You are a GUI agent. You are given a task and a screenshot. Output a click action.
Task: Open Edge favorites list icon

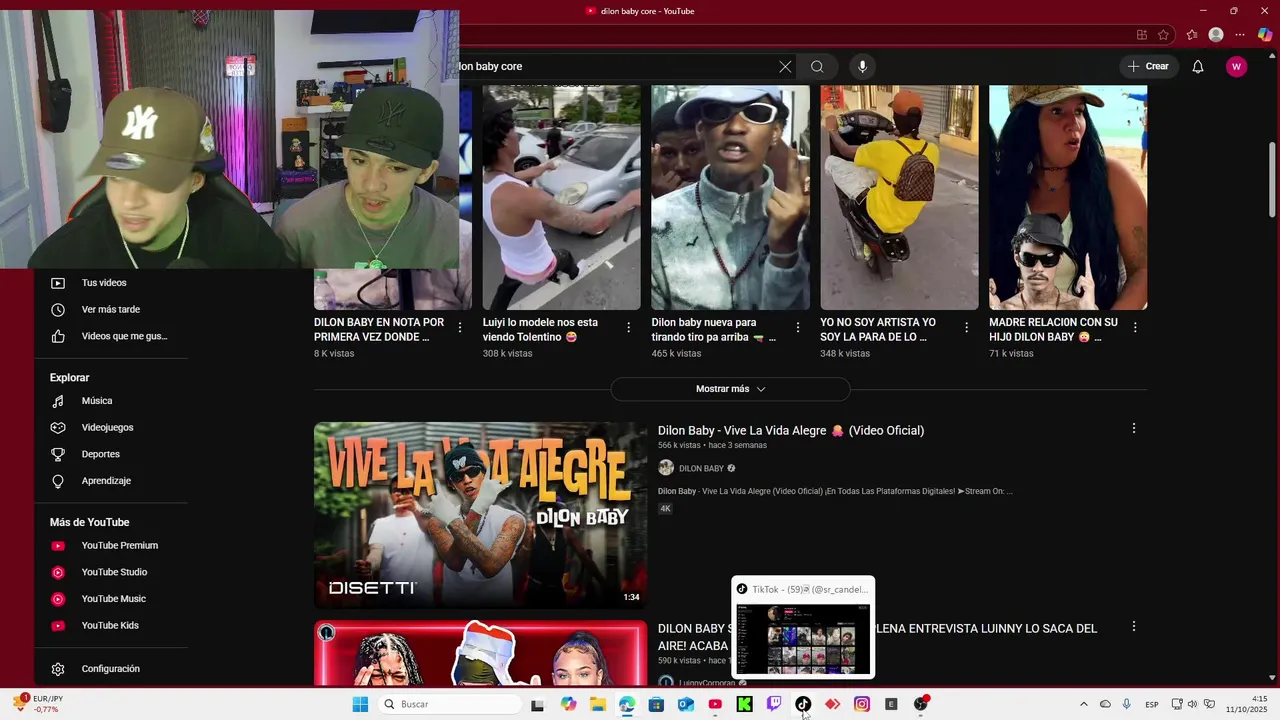pos(1192,35)
